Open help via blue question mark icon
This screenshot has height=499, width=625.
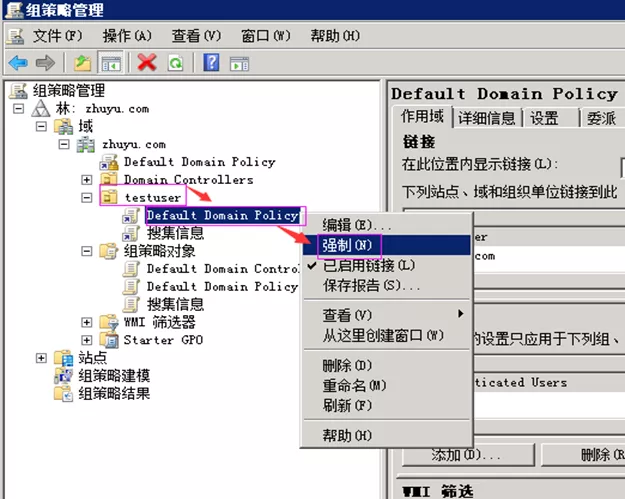[211, 63]
